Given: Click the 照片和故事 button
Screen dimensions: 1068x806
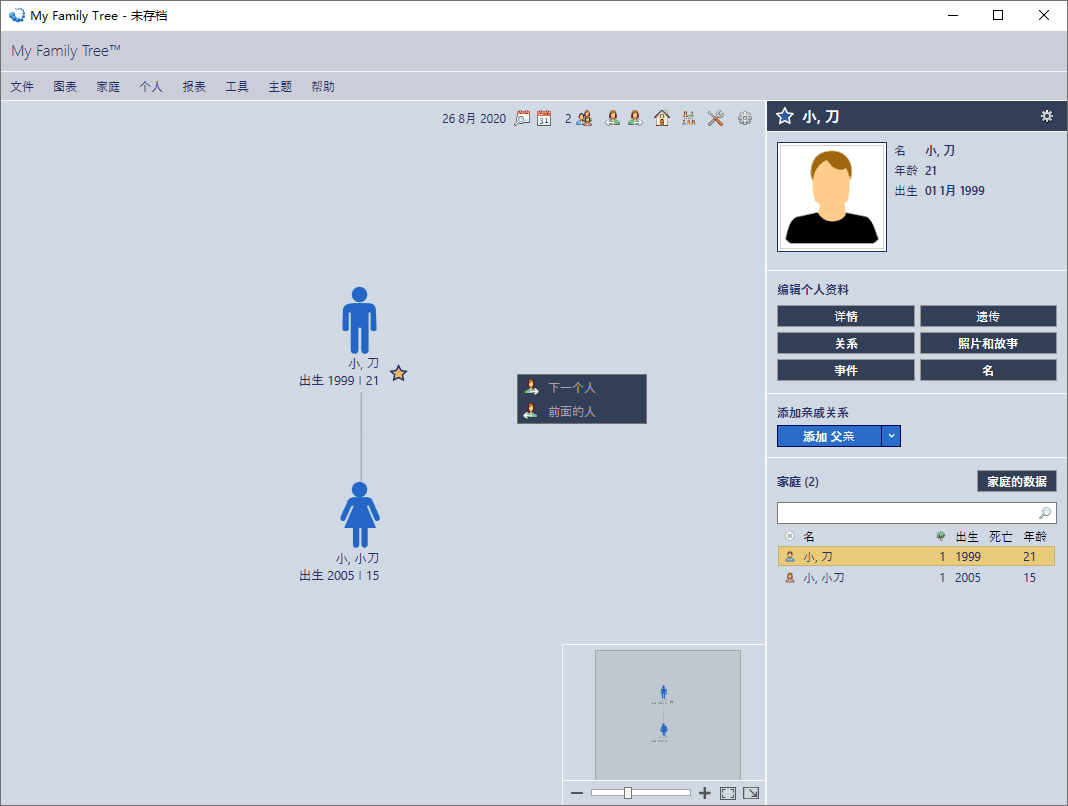Looking at the screenshot, I should [987, 342].
